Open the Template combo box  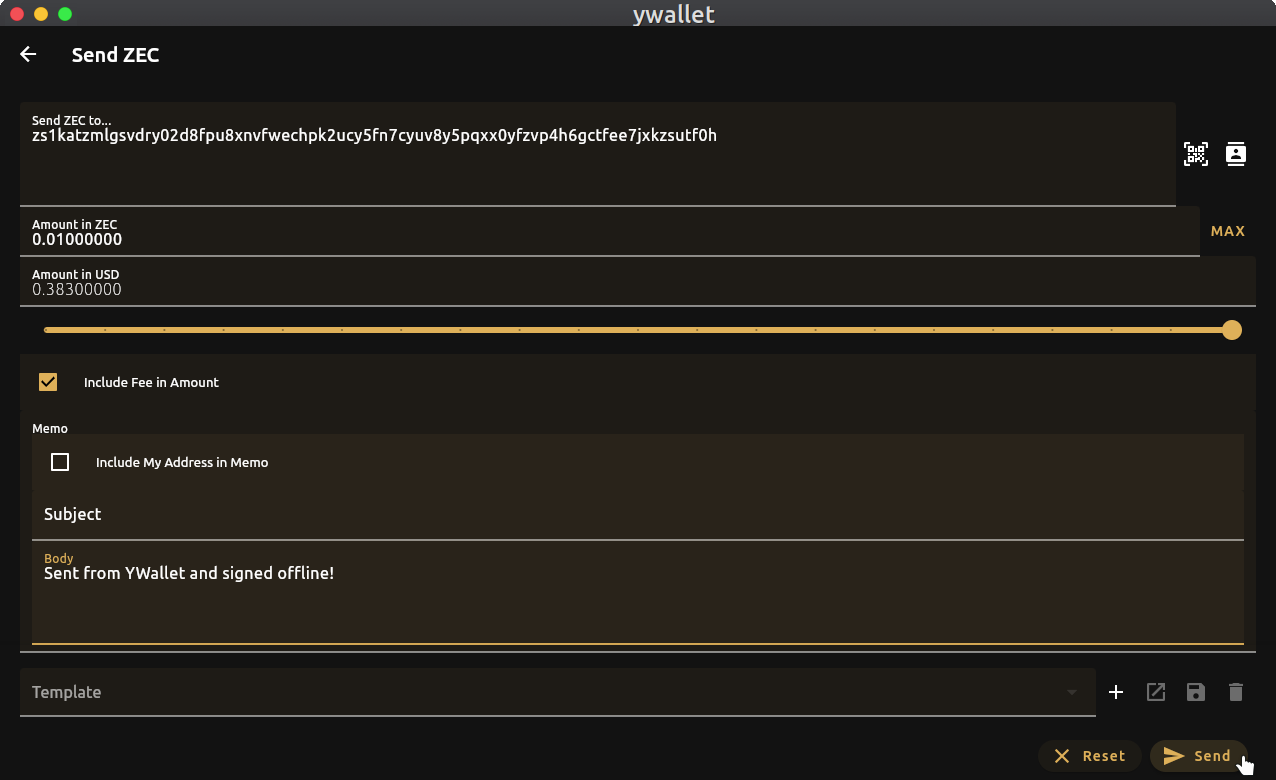(x=558, y=692)
